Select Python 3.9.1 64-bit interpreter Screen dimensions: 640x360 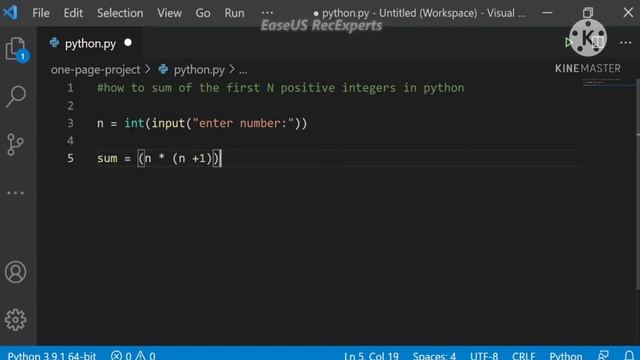coord(52,356)
